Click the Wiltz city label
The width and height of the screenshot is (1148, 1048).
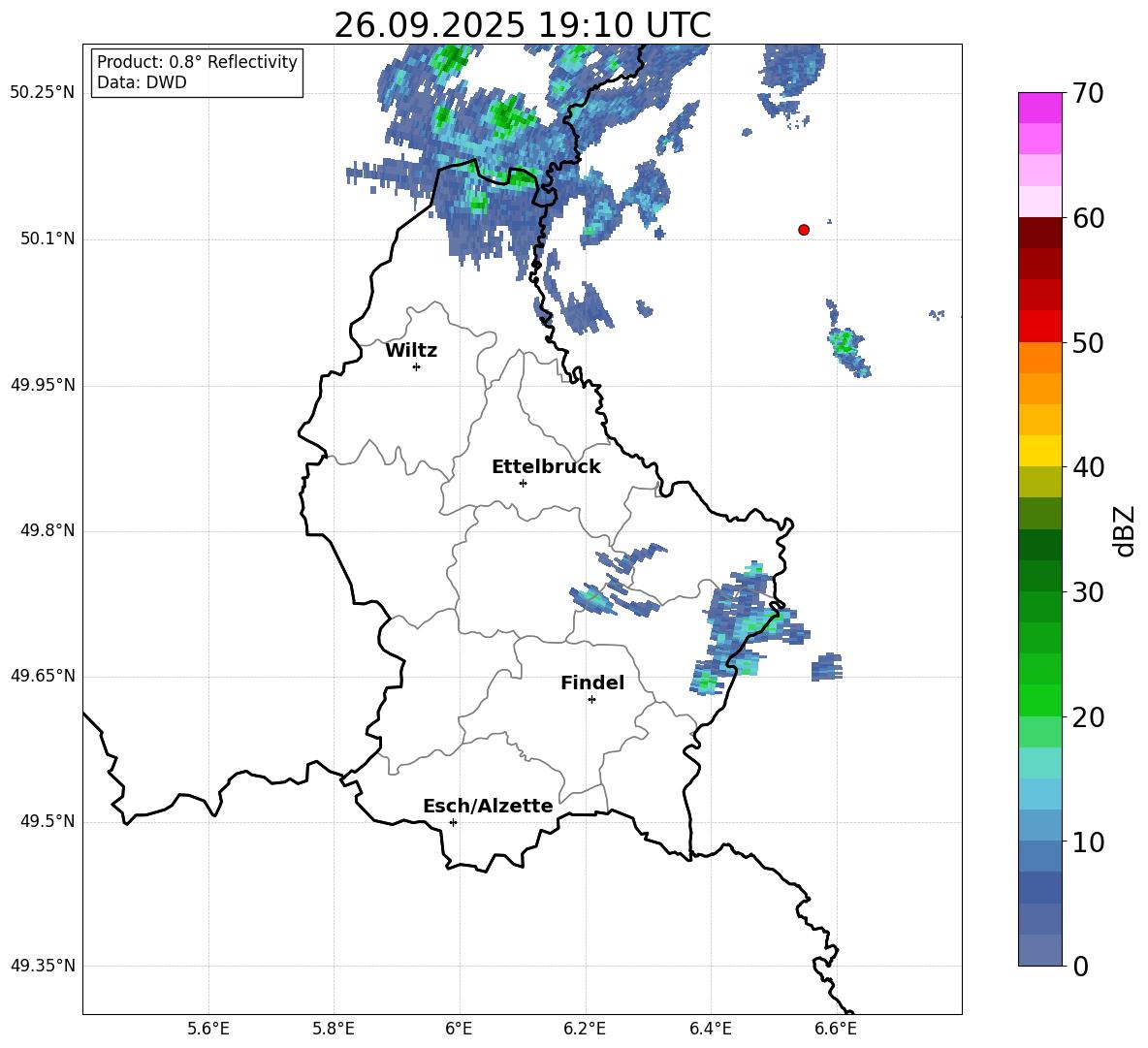pyautogui.click(x=411, y=351)
